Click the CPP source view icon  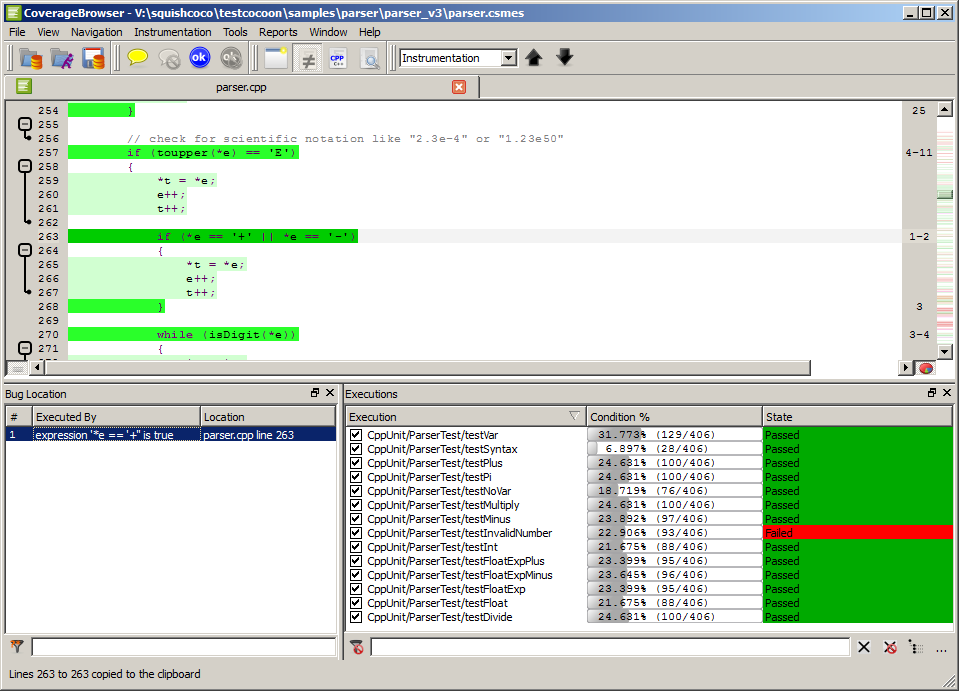pyautogui.click(x=338, y=58)
